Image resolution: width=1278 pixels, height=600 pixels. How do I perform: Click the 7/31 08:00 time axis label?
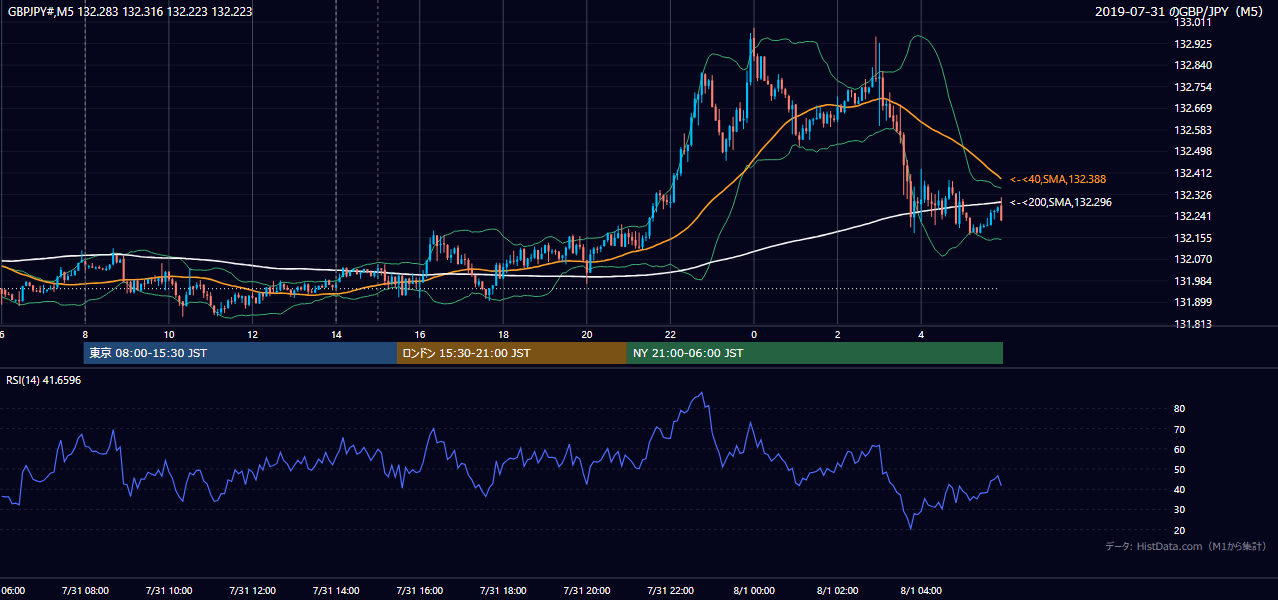coord(85,591)
